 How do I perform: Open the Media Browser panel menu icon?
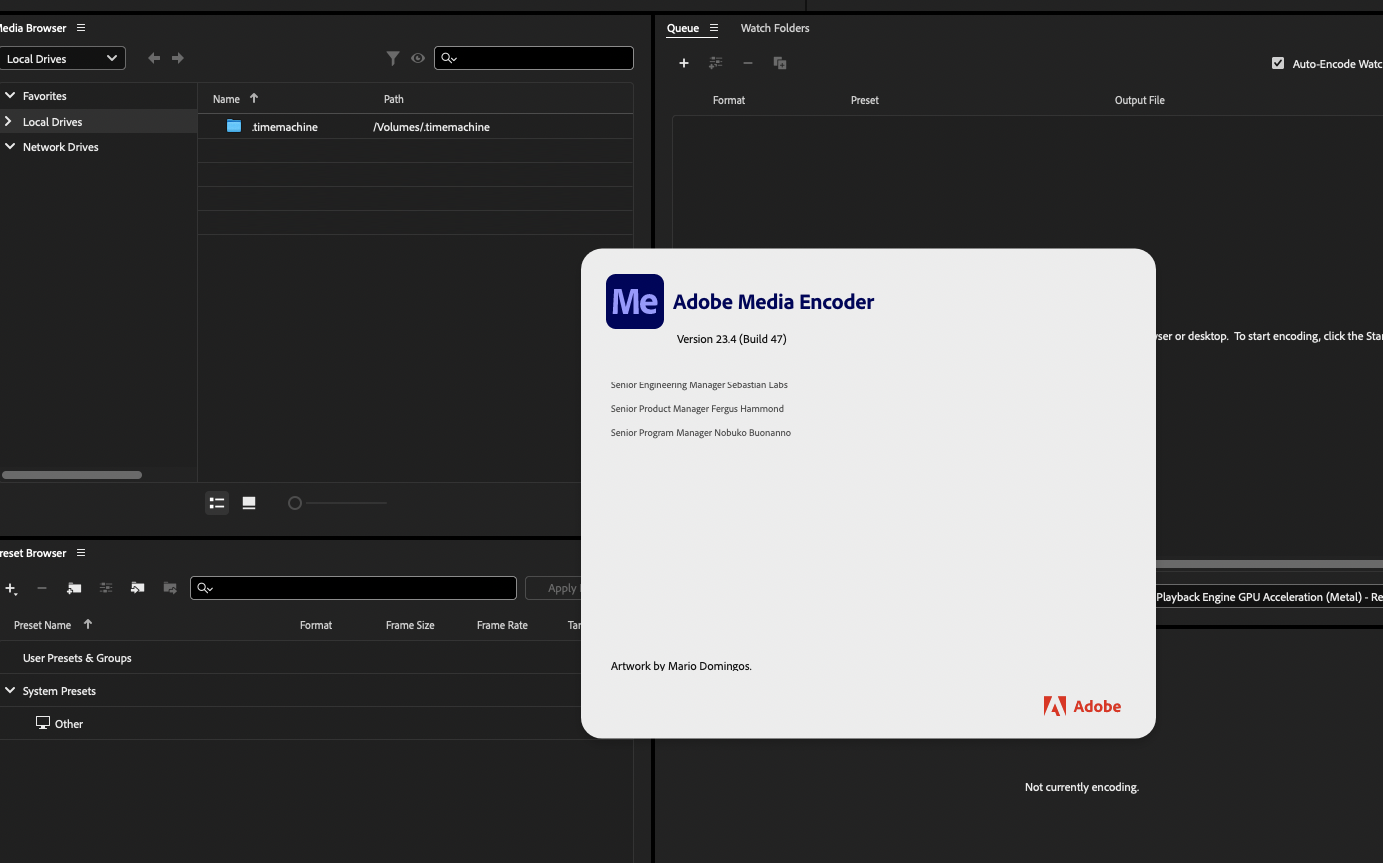pyautogui.click(x=81, y=28)
